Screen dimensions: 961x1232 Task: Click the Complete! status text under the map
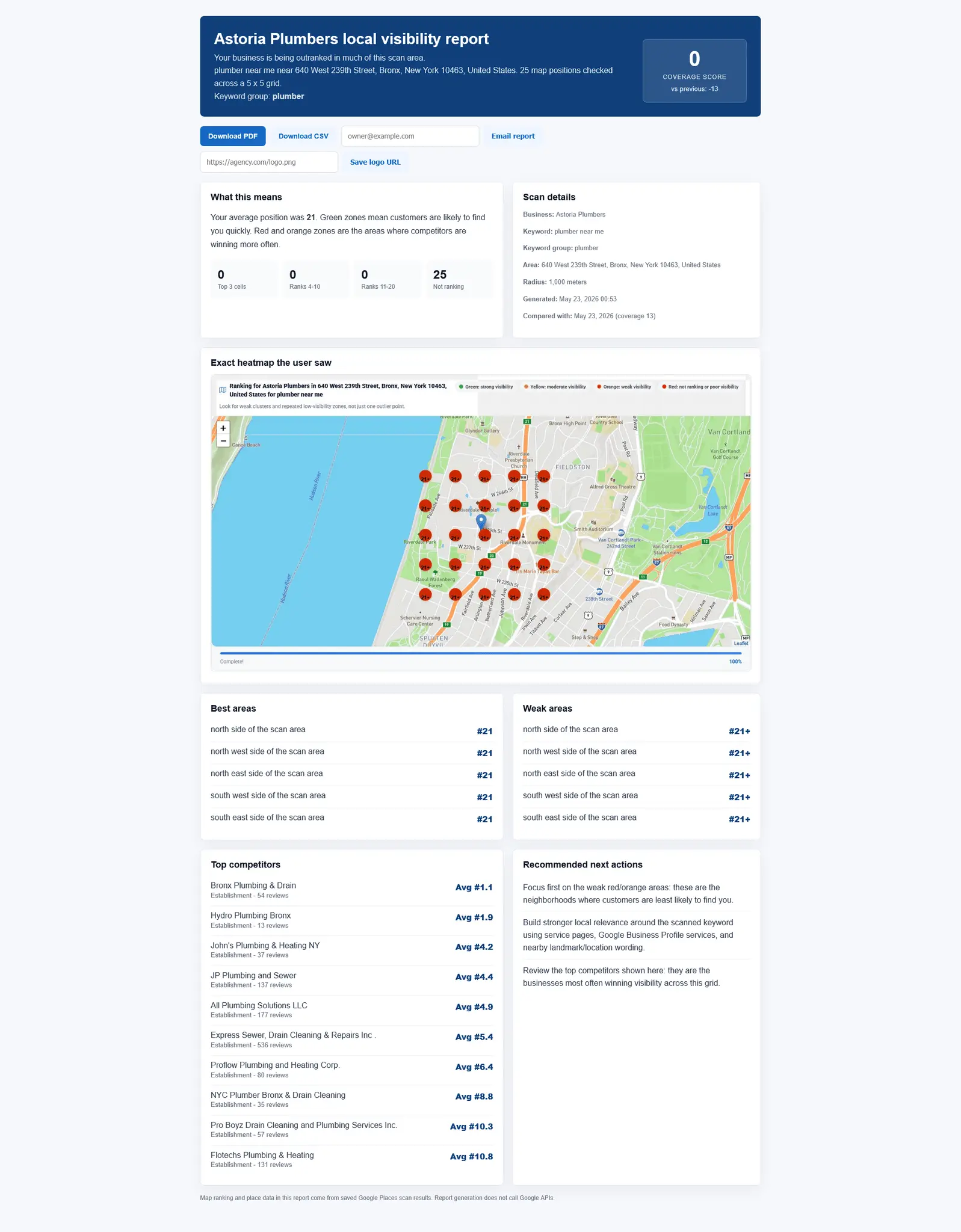(232, 662)
